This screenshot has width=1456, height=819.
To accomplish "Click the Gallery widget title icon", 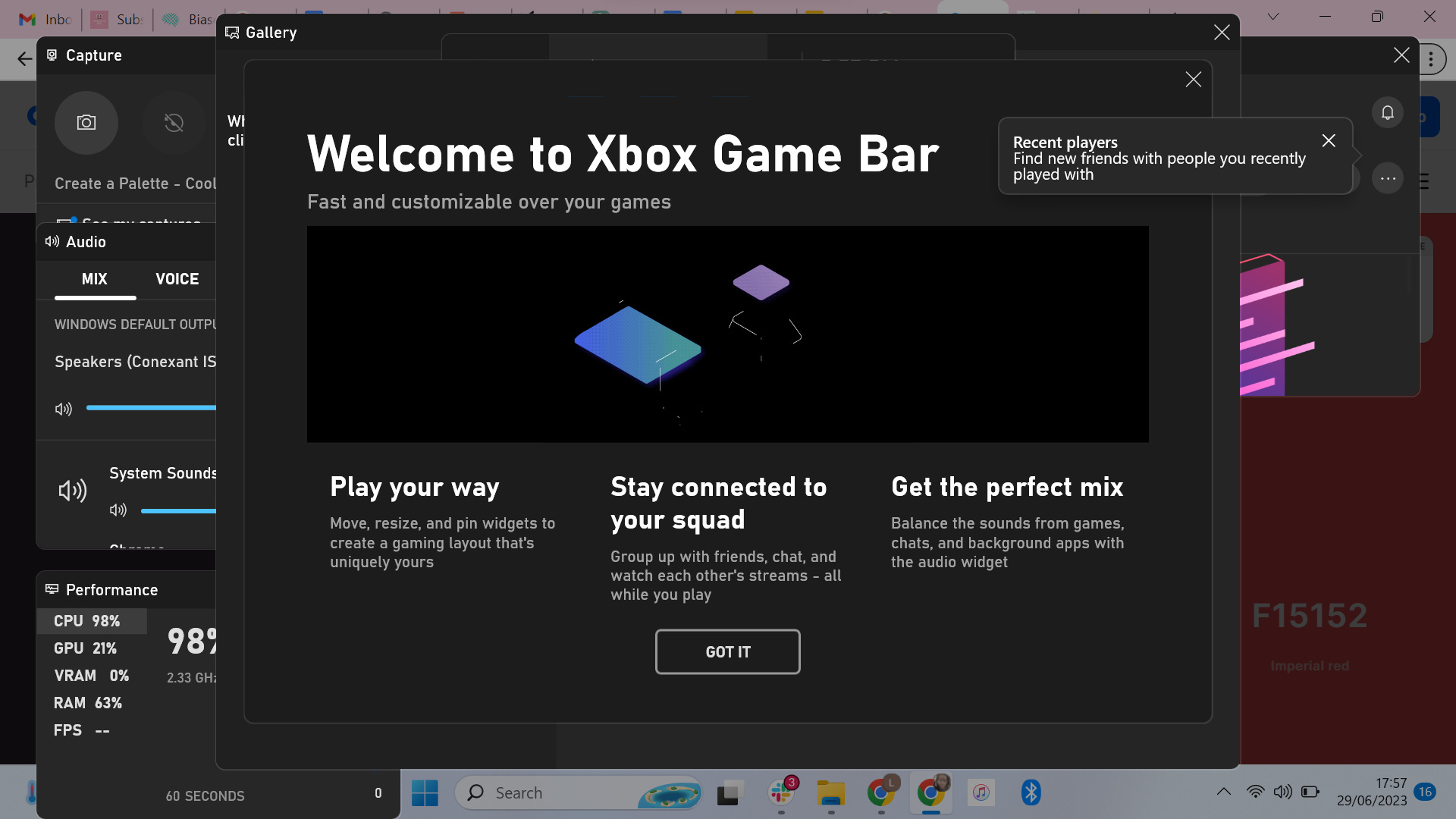I will pos(232,33).
